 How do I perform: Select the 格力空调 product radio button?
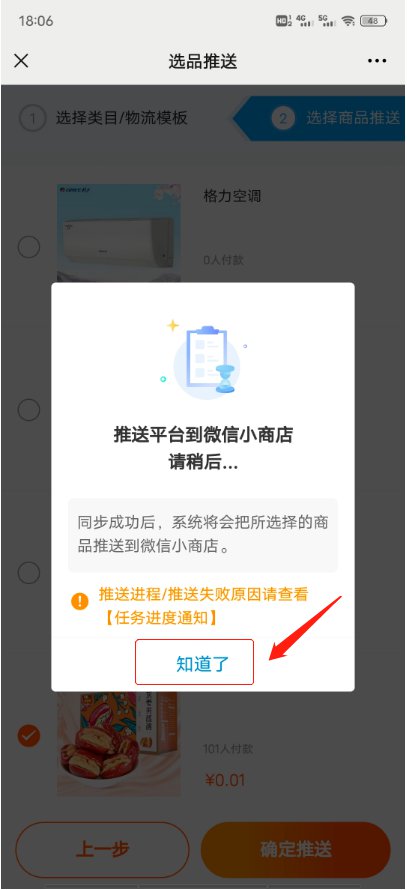(x=29, y=247)
